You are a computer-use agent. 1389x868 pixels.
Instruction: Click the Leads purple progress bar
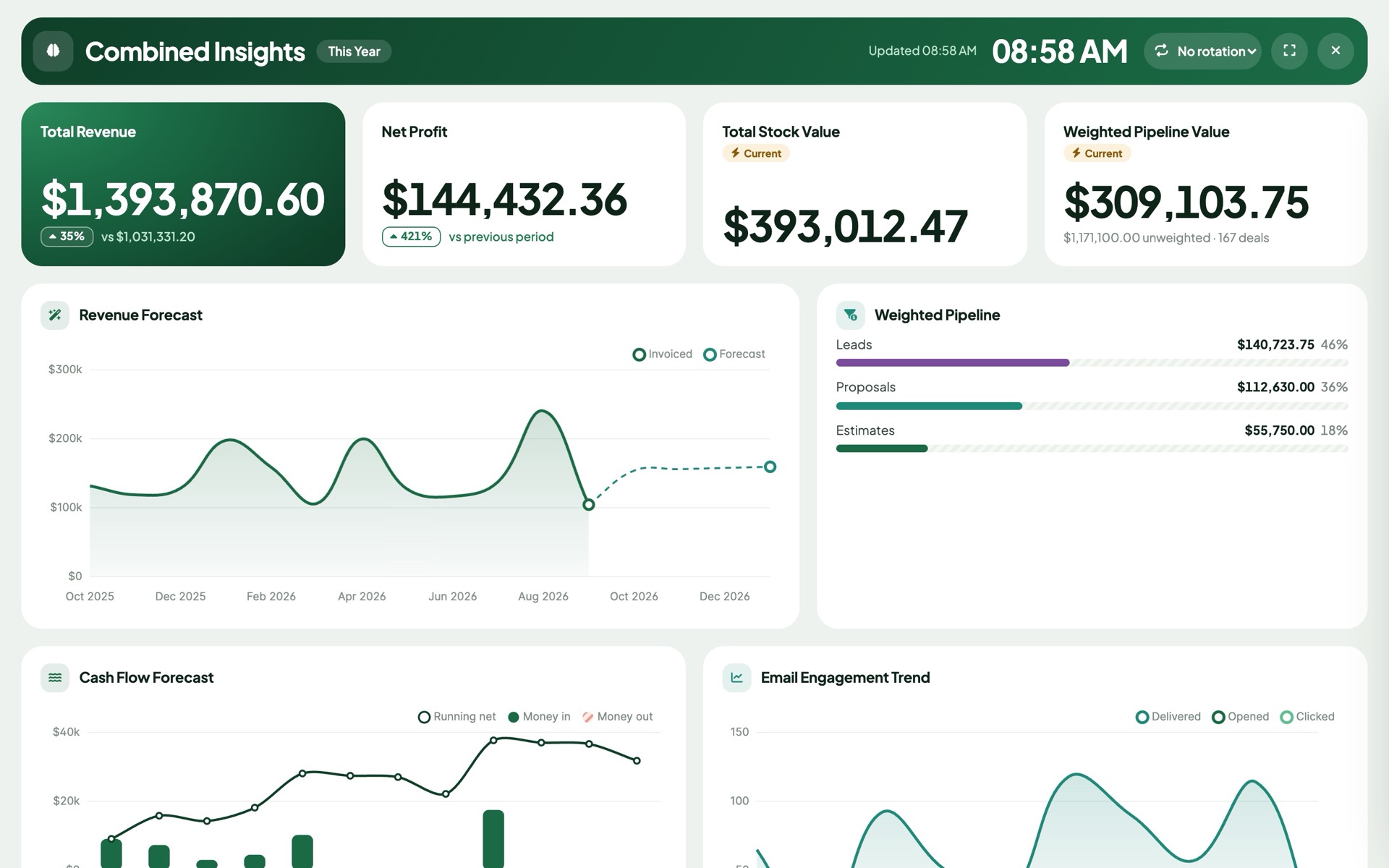click(x=952, y=362)
